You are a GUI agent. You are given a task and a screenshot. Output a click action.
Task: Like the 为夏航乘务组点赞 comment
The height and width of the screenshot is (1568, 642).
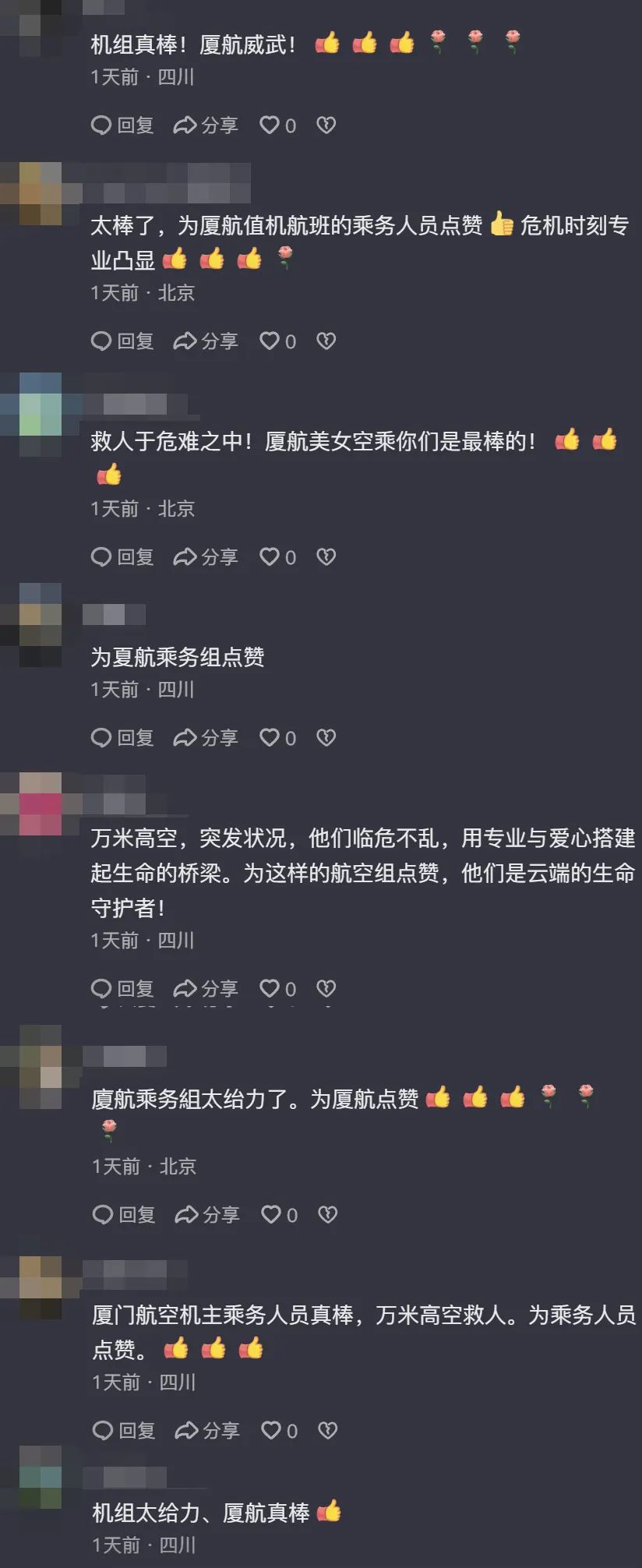pyautogui.click(x=277, y=737)
